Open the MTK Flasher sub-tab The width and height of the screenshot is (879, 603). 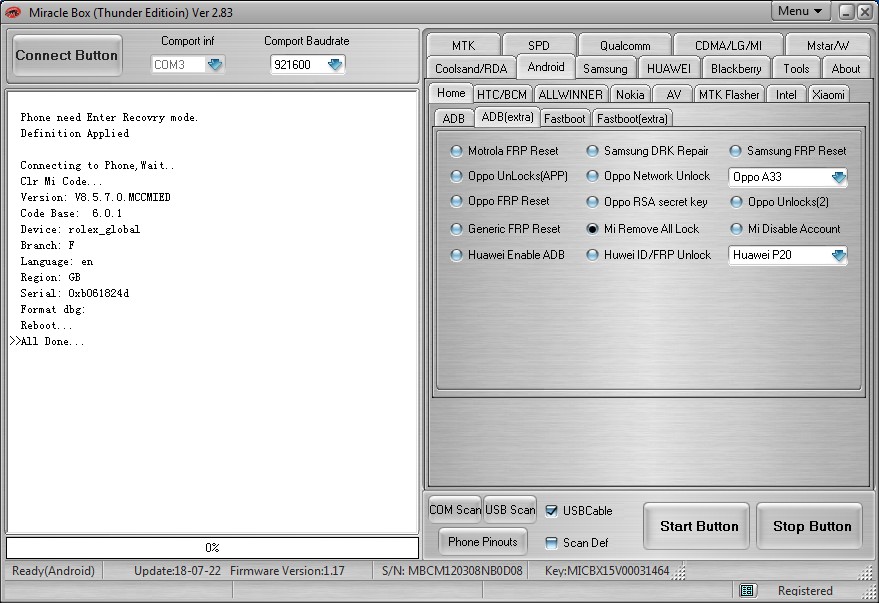click(x=729, y=95)
